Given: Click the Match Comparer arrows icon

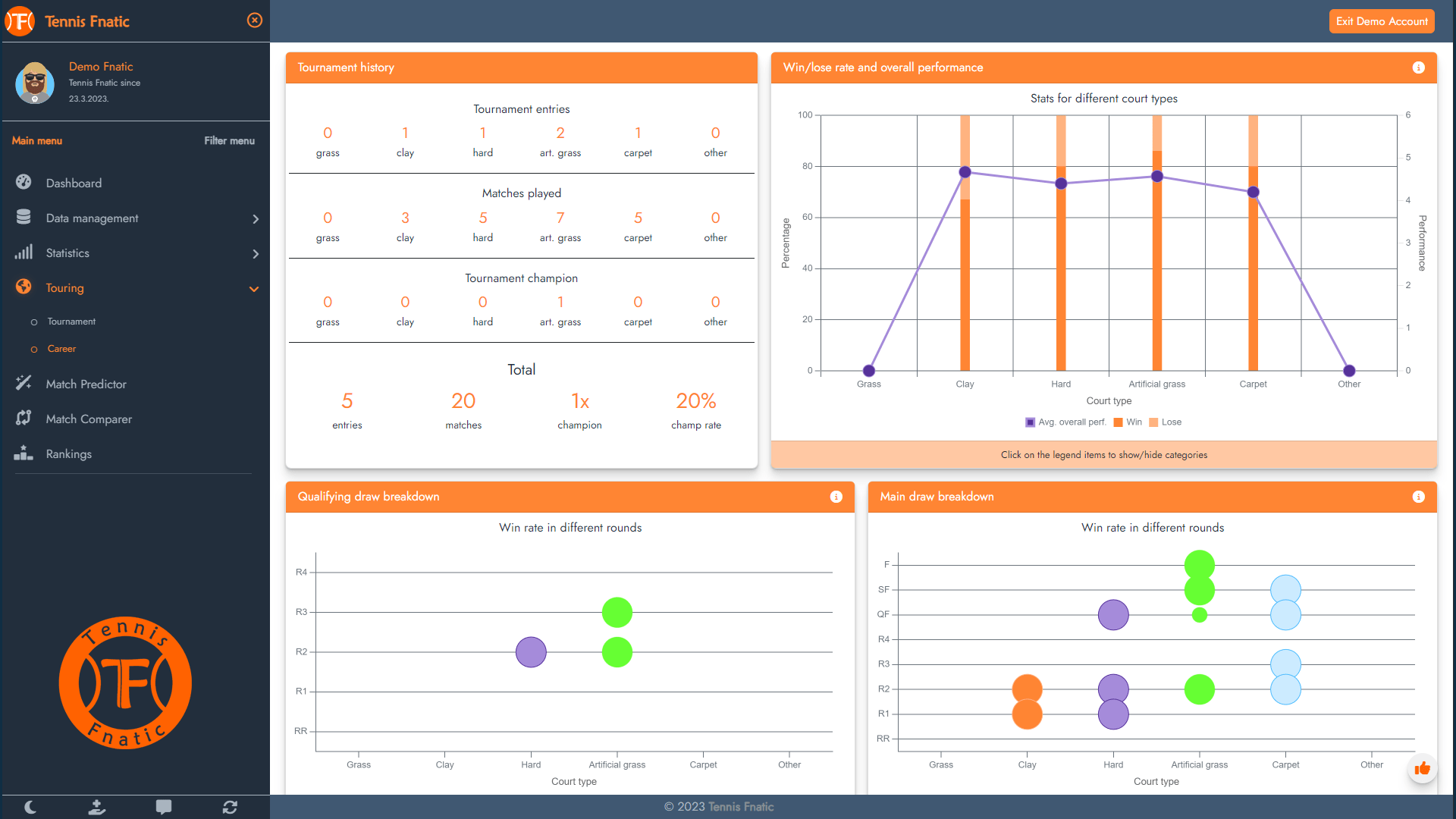Looking at the screenshot, I should click(x=24, y=418).
